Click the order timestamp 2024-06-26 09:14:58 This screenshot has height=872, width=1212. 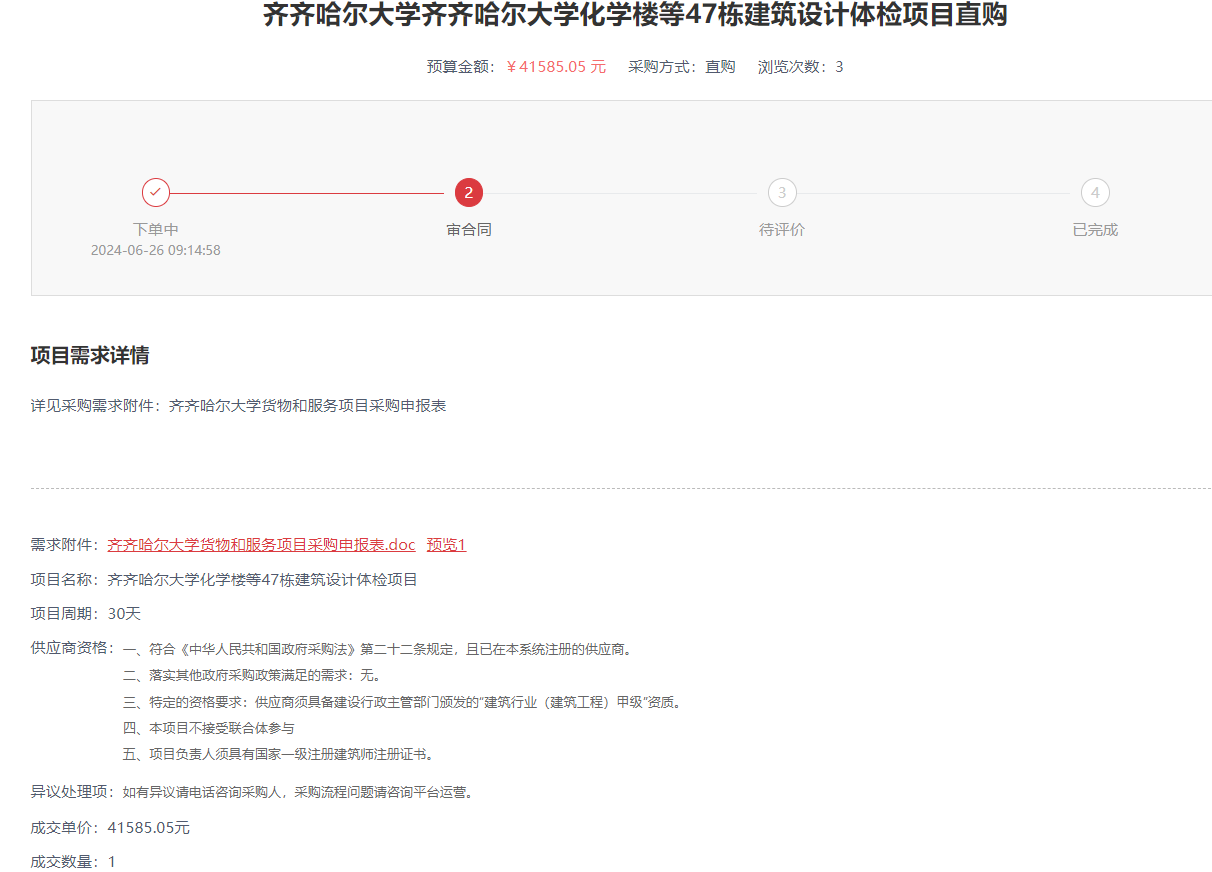coord(156,250)
